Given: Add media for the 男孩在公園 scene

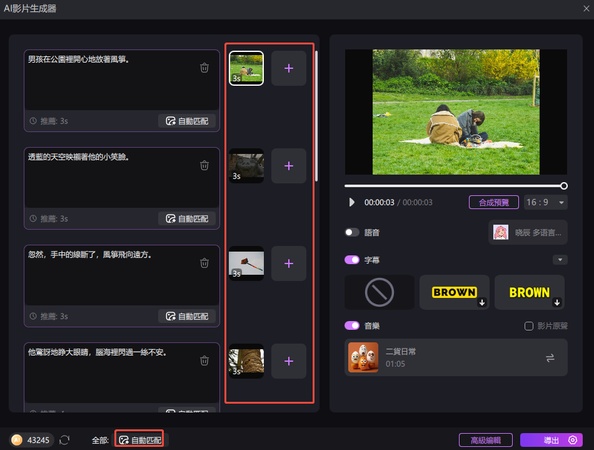Looking at the screenshot, I should [289, 68].
